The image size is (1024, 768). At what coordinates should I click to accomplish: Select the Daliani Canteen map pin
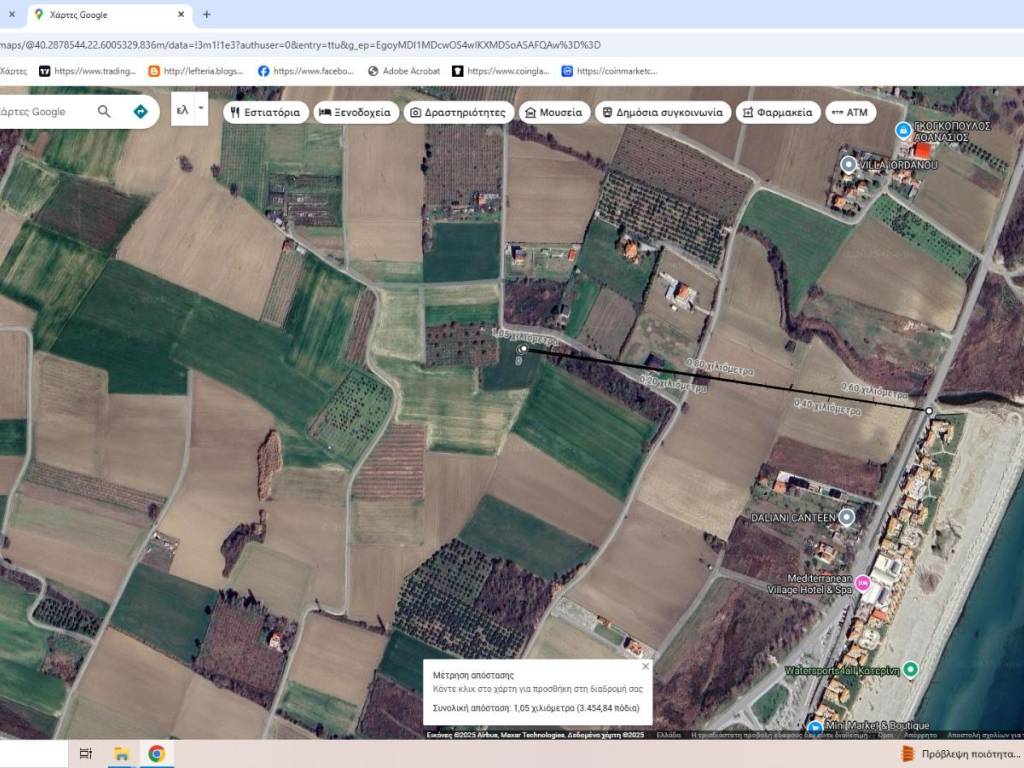click(847, 517)
